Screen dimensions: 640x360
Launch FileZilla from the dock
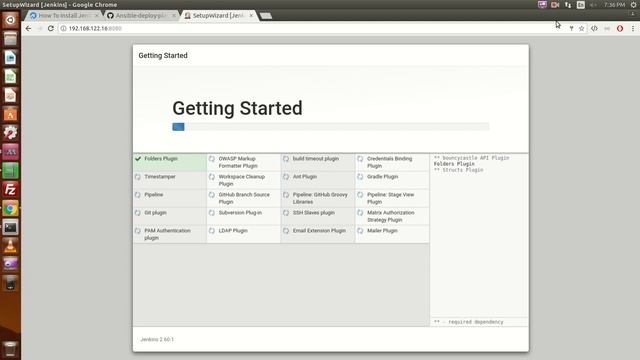pyautogui.click(x=10, y=190)
